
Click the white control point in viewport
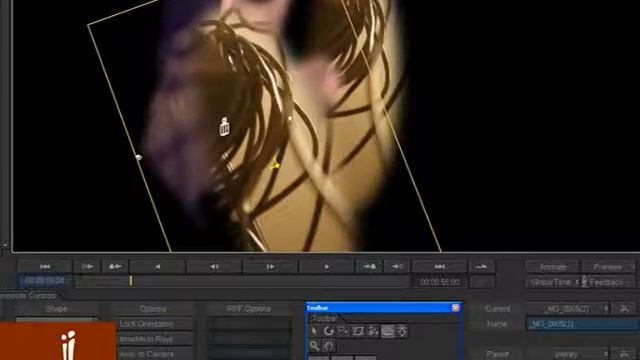click(290, 118)
